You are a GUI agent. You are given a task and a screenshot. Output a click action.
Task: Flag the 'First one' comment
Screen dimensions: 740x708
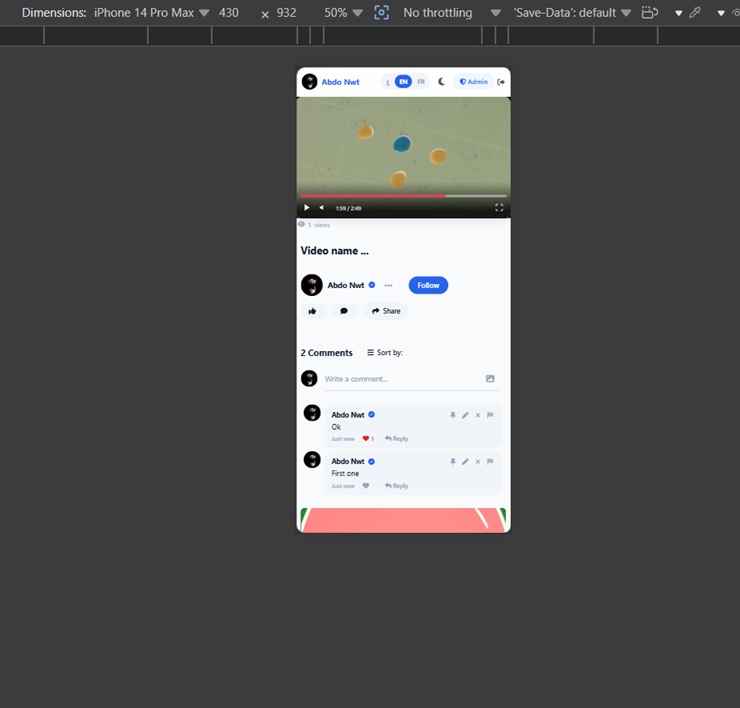coord(490,462)
